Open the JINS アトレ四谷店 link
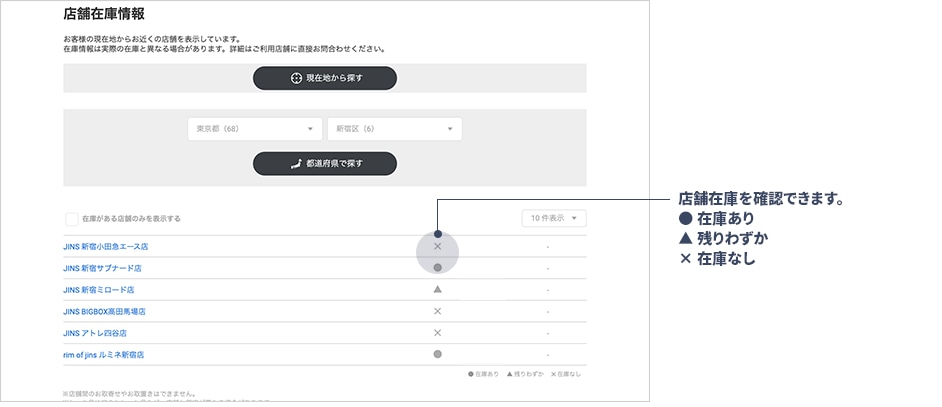 tap(95, 333)
